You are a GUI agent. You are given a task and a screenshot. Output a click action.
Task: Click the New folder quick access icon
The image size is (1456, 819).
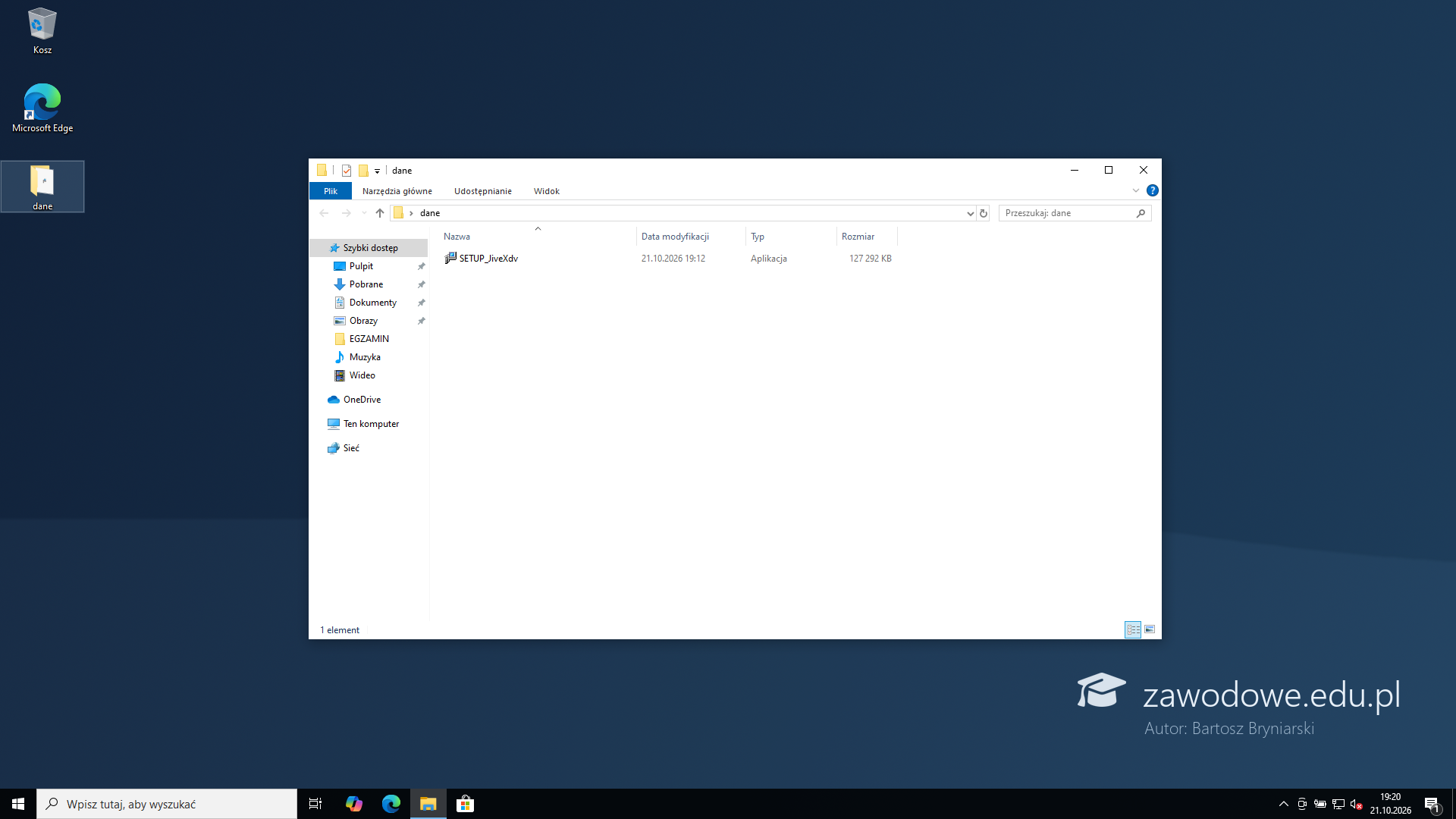coord(363,171)
